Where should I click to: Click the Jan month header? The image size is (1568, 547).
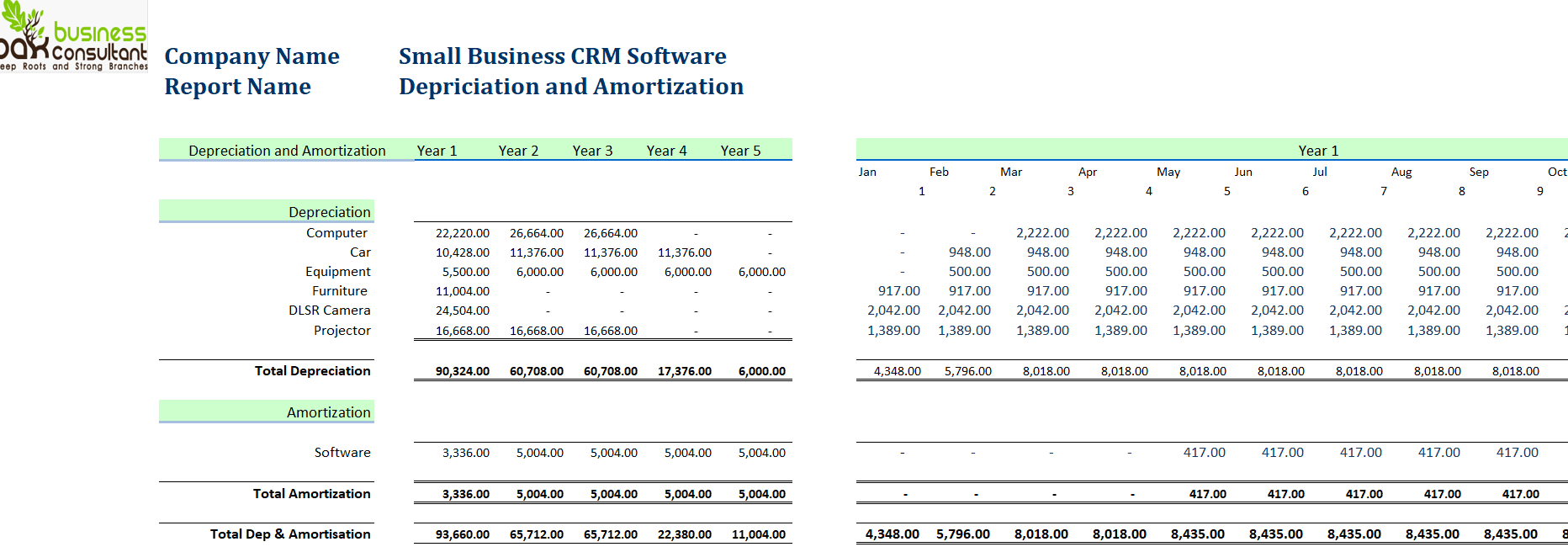[867, 172]
